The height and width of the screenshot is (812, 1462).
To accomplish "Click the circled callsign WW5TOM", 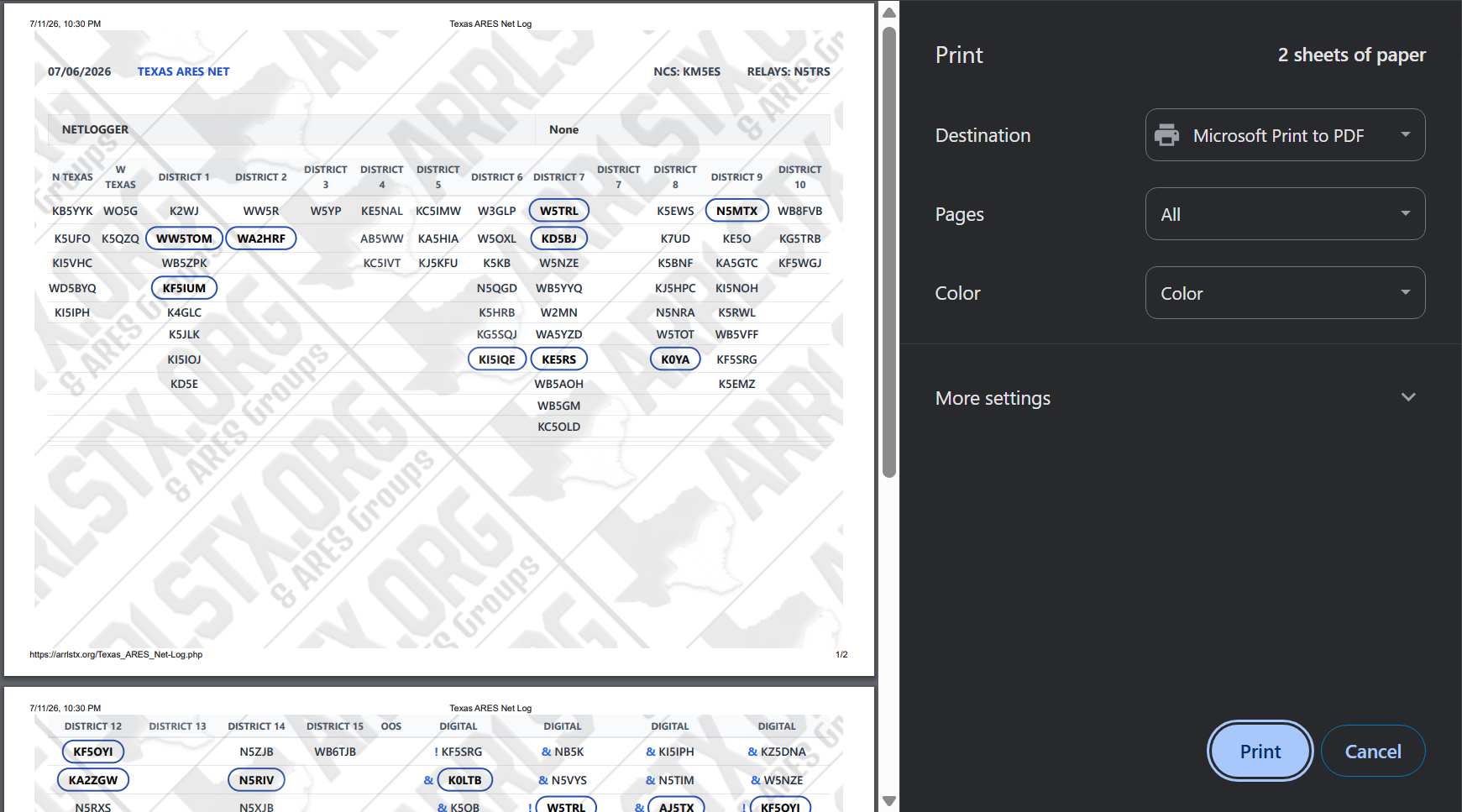I will [184, 238].
